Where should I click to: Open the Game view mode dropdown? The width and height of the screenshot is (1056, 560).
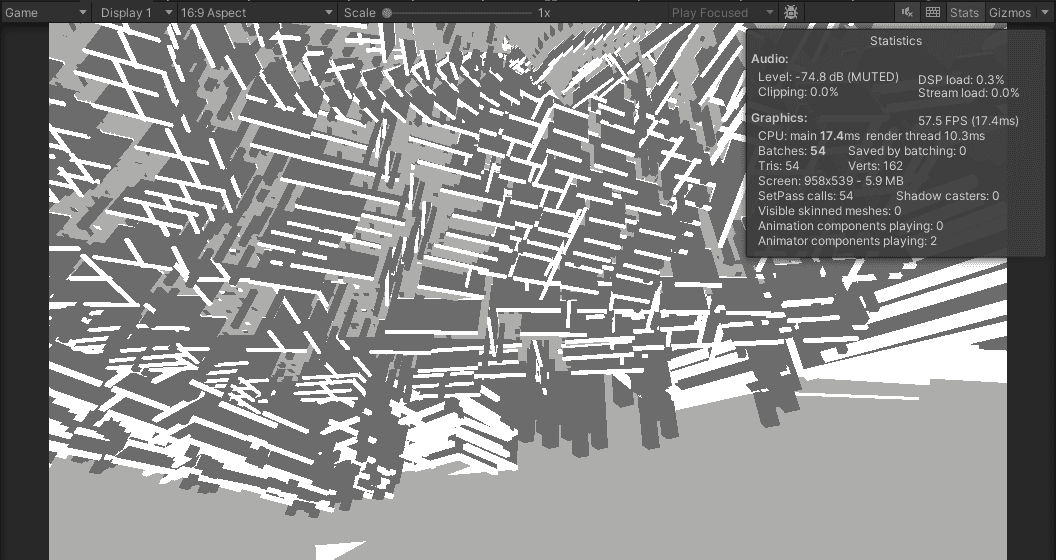pos(45,12)
